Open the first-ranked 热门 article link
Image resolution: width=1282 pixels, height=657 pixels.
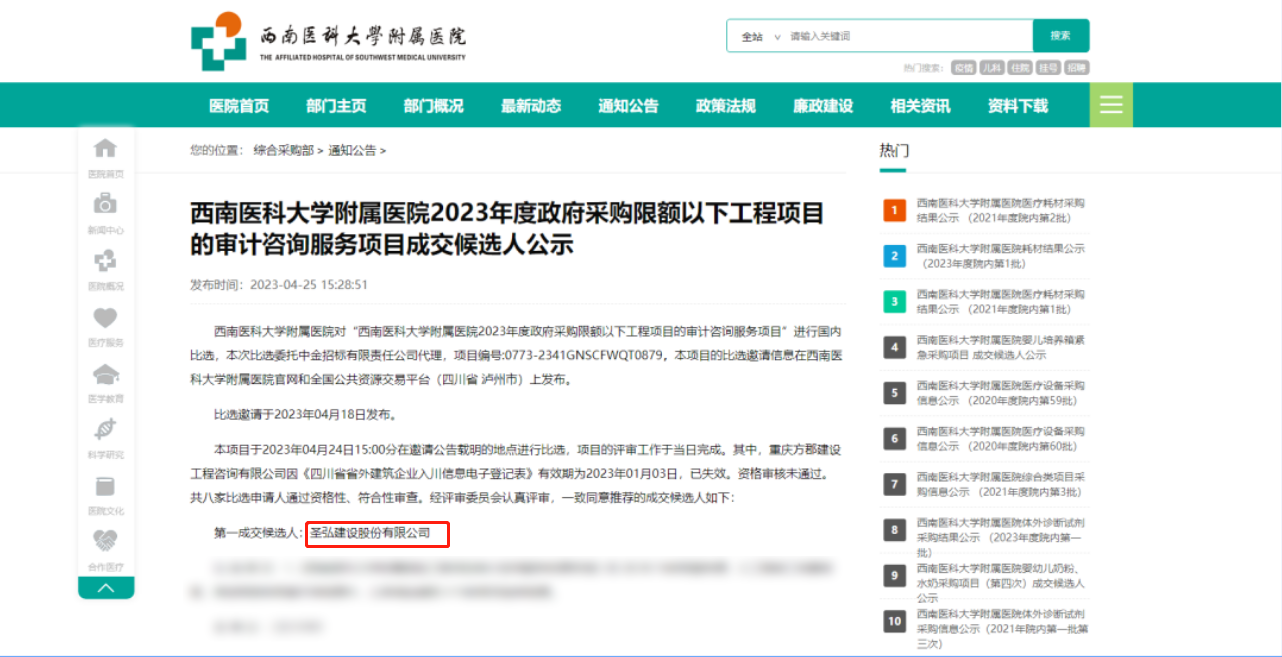[x=1000, y=210]
